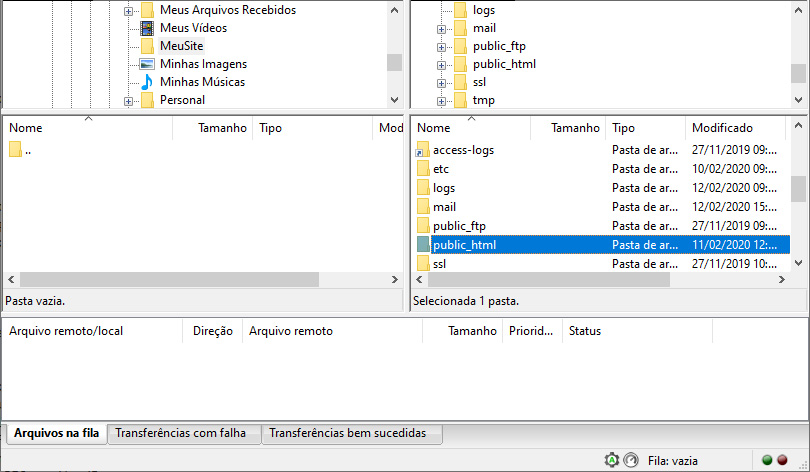Expand public_html in the remote tree

tap(441, 65)
